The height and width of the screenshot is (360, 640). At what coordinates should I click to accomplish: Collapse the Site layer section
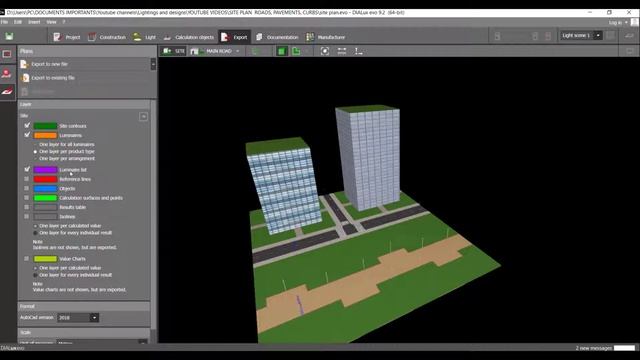pos(143,117)
